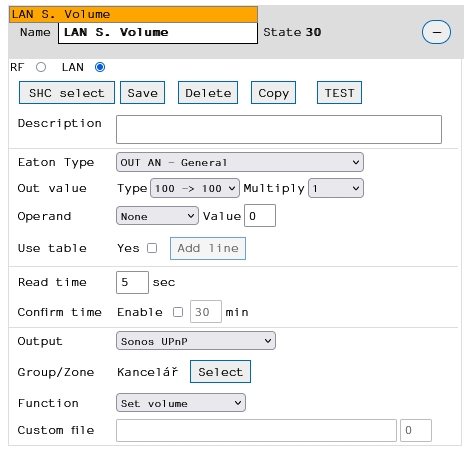This screenshot has height=452, width=469.
Task: Open the Out value Type dropdown
Action: point(195,188)
